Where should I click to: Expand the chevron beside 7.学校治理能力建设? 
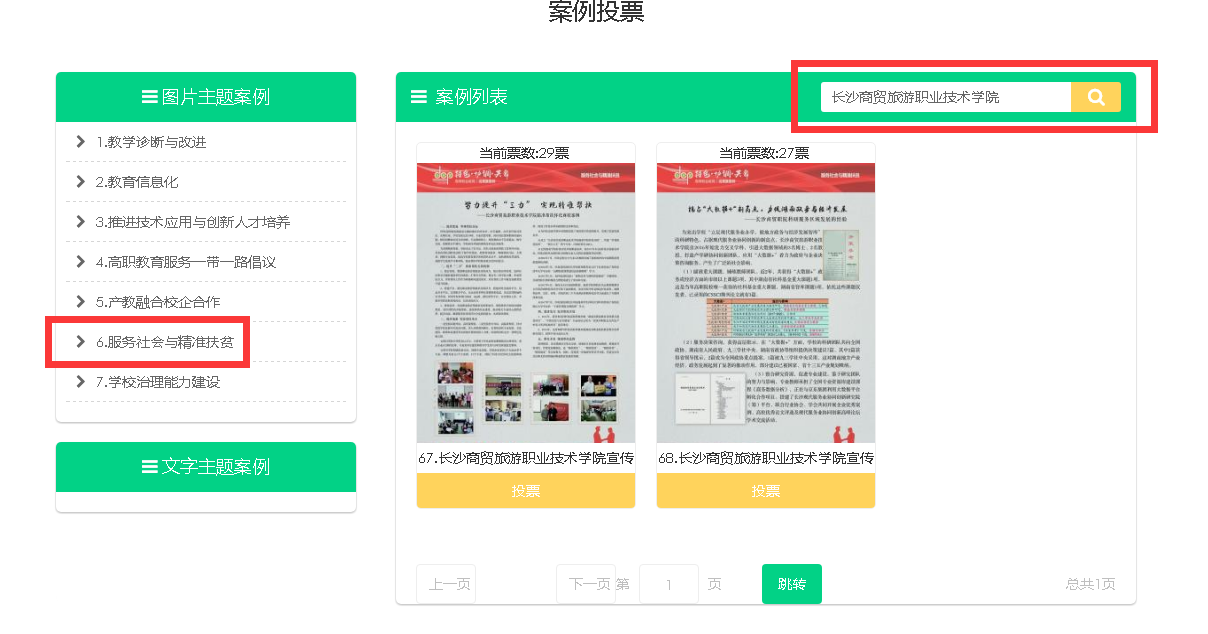click(x=80, y=382)
